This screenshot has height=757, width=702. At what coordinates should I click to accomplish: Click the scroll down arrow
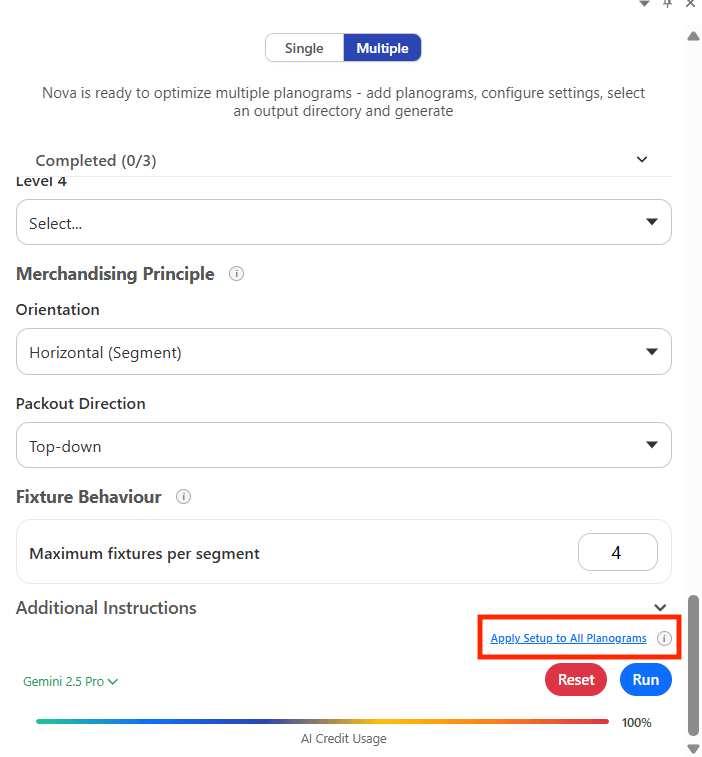click(x=693, y=748)
